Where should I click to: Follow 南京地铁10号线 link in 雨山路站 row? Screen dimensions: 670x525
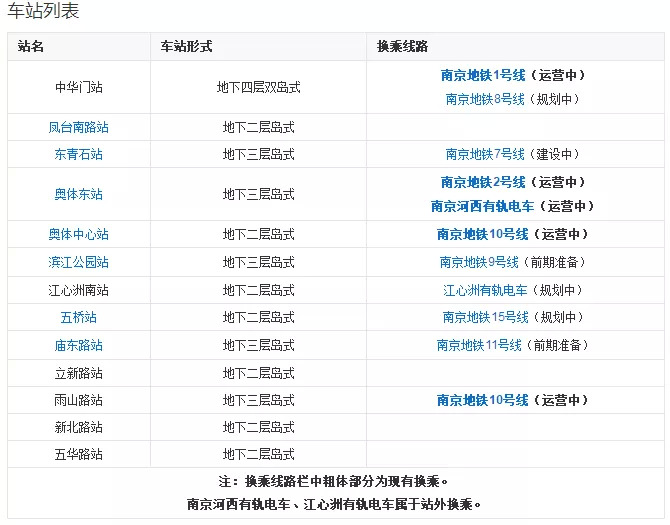click(482, 400)
